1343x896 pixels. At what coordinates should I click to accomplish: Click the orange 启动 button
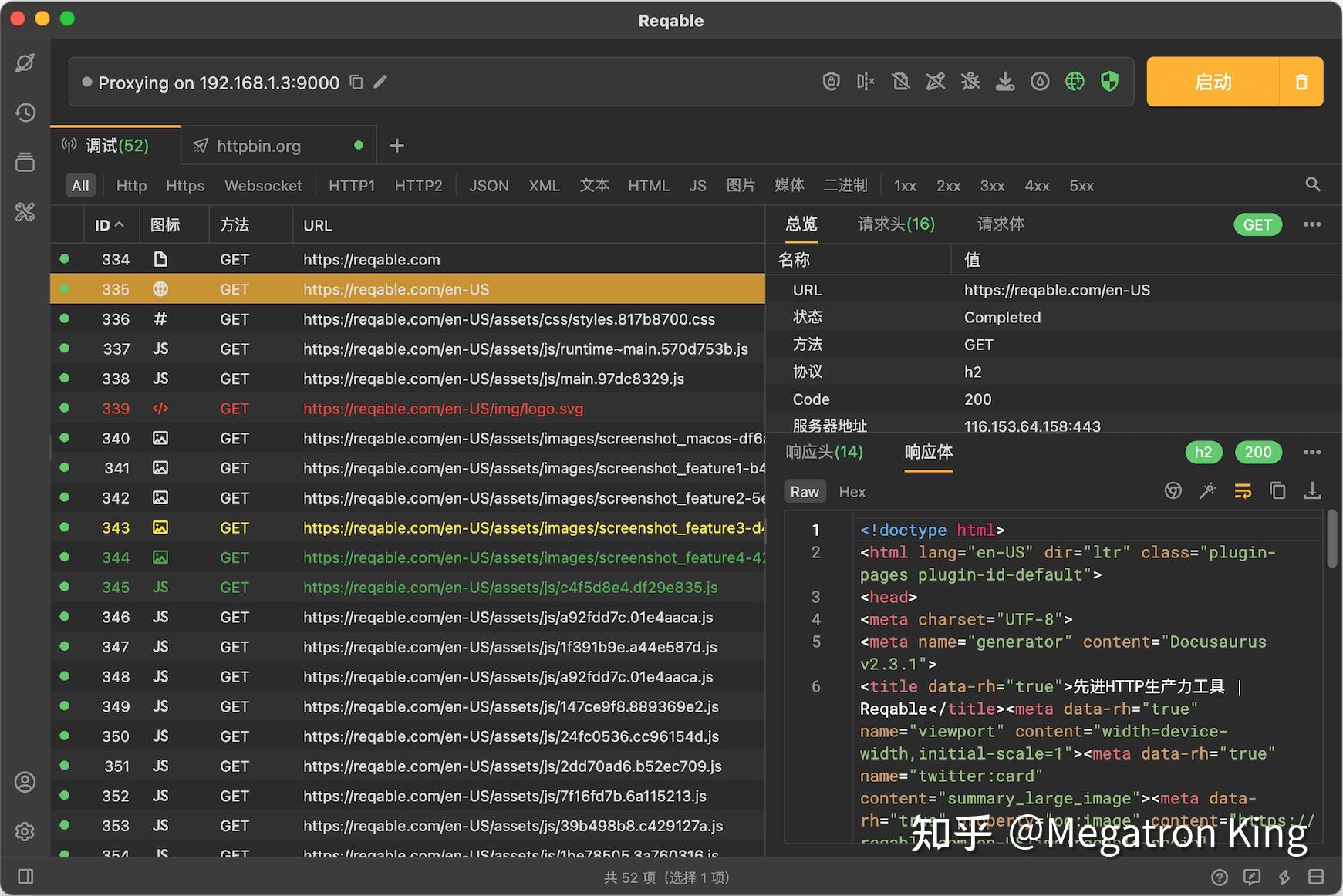(x=1213, y=82)
